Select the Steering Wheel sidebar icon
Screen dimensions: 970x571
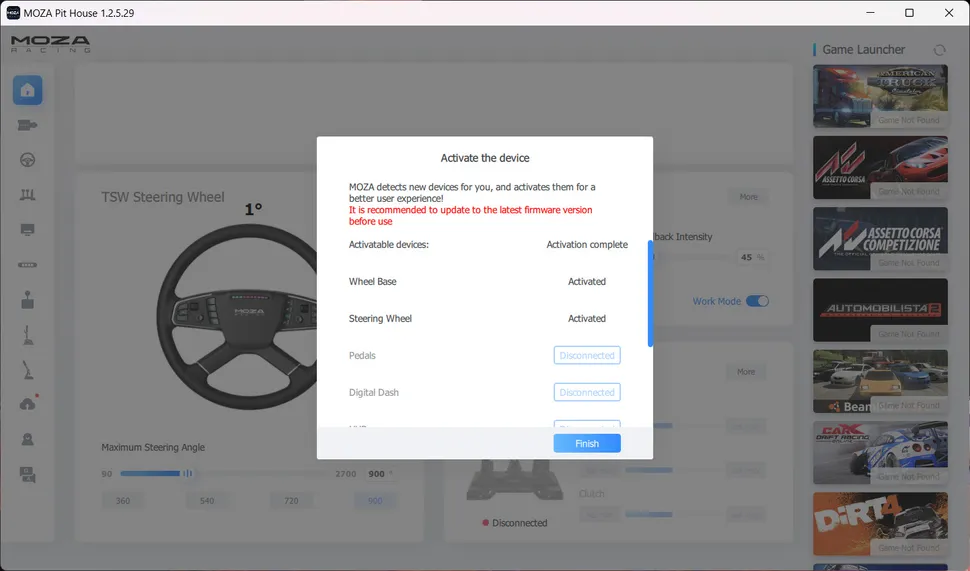tap(27, 160)
